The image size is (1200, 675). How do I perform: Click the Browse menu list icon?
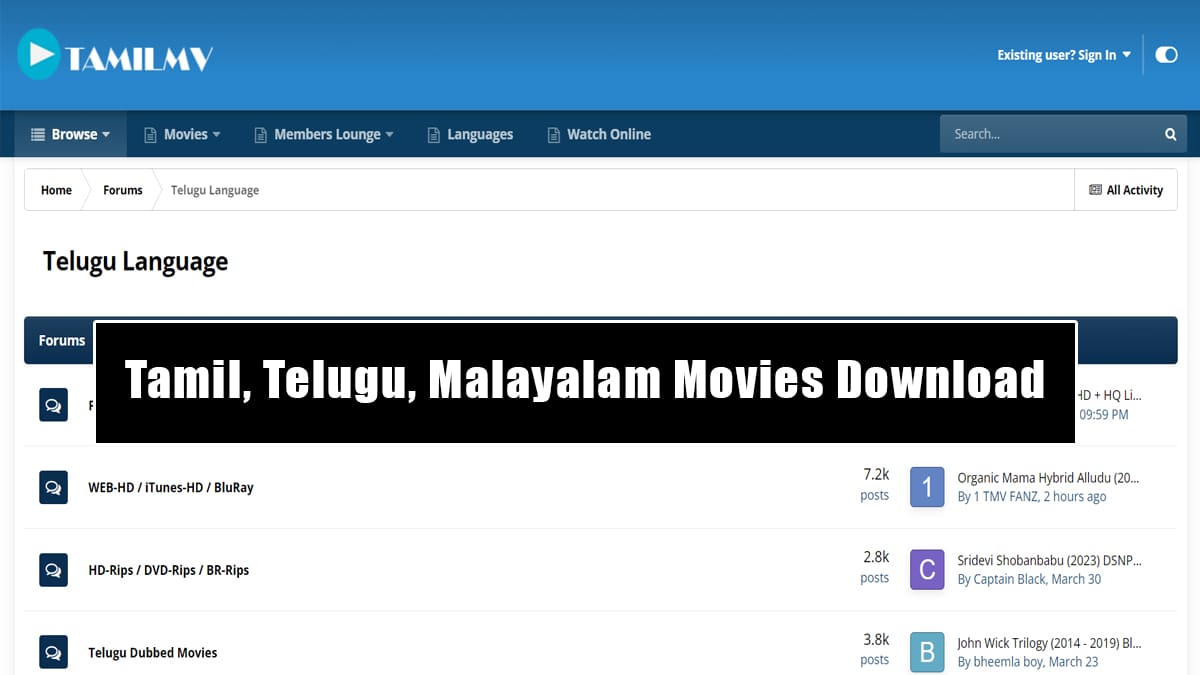coord(38,134)
